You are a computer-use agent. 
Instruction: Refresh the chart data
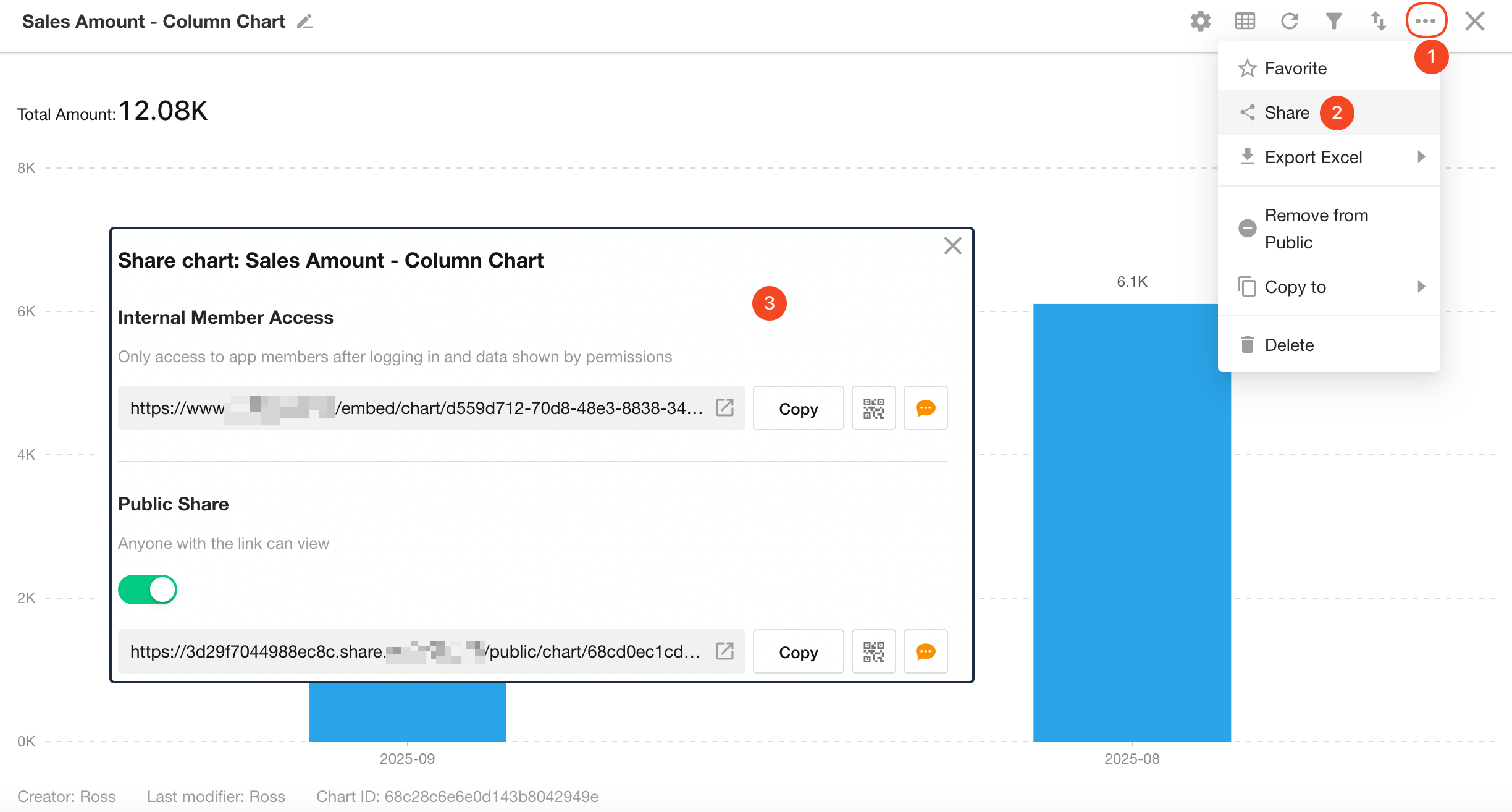(x=1289, y=22)
